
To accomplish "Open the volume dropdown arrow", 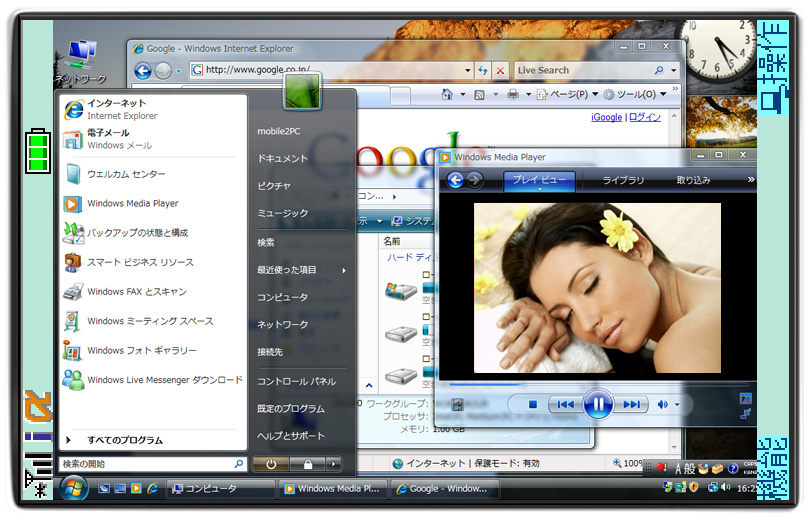I will click(x=677, y=404).
